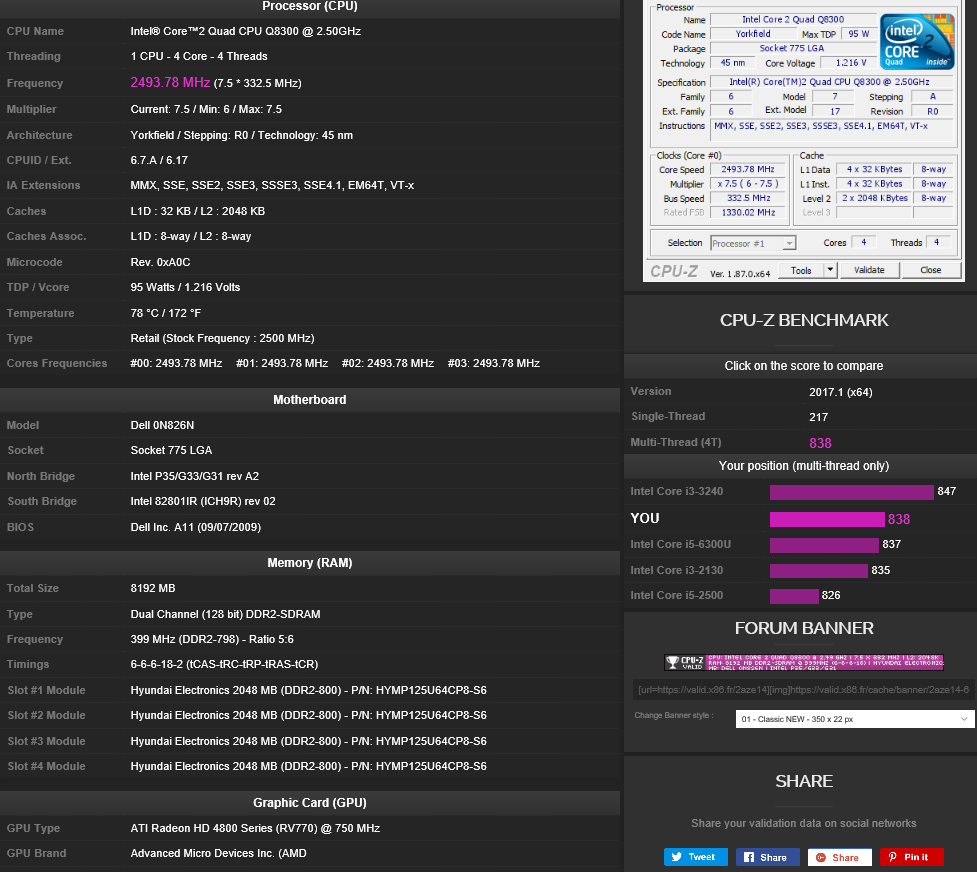The height and width of the screenshot is (872, 977).
Task: Click the Graphic Card (GPU) section header
Action: [310, 803]
